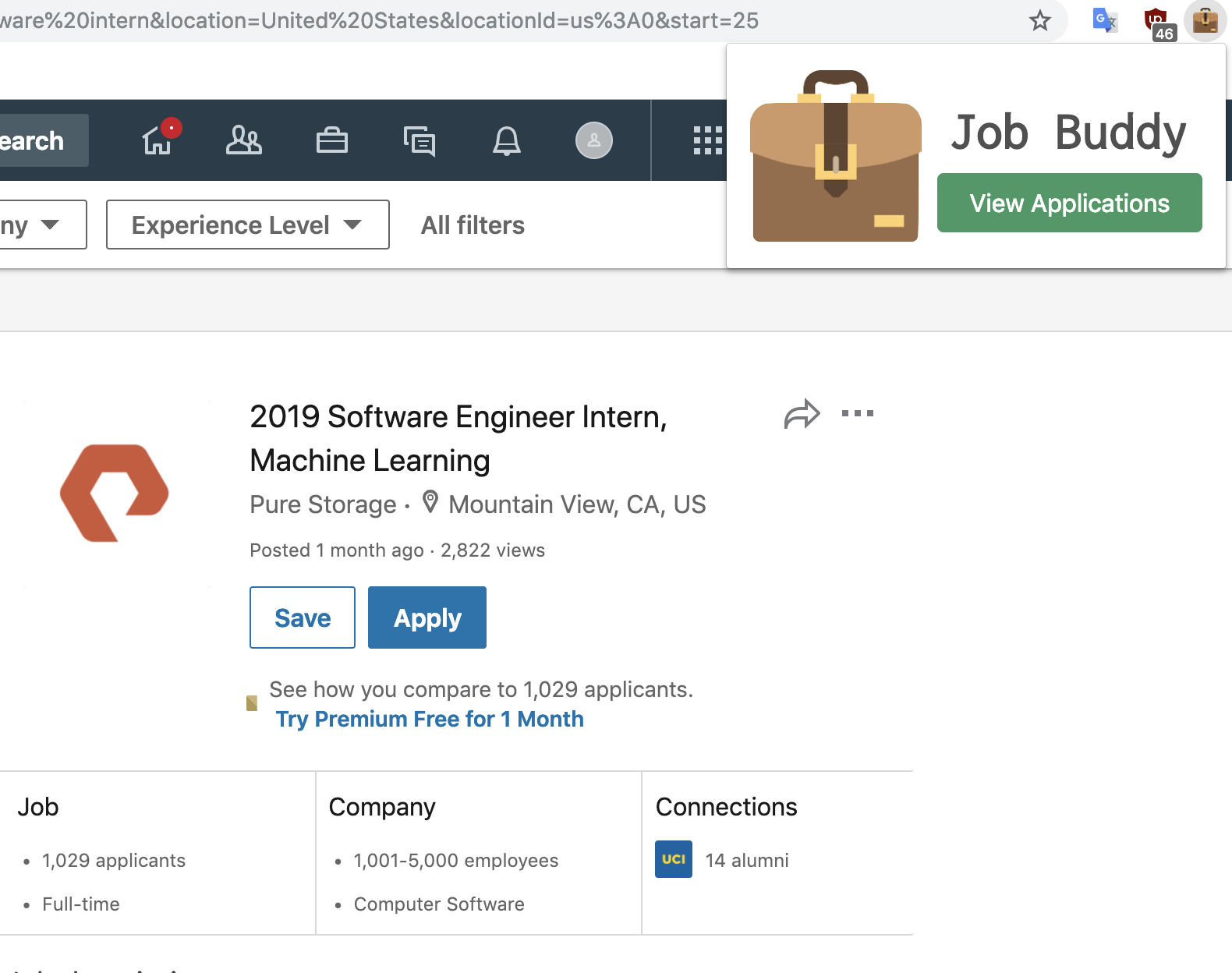This screenshot has height=973, width=1232.
Task: Open the uBlock extension showing 46
Action: click(1156, 22)
